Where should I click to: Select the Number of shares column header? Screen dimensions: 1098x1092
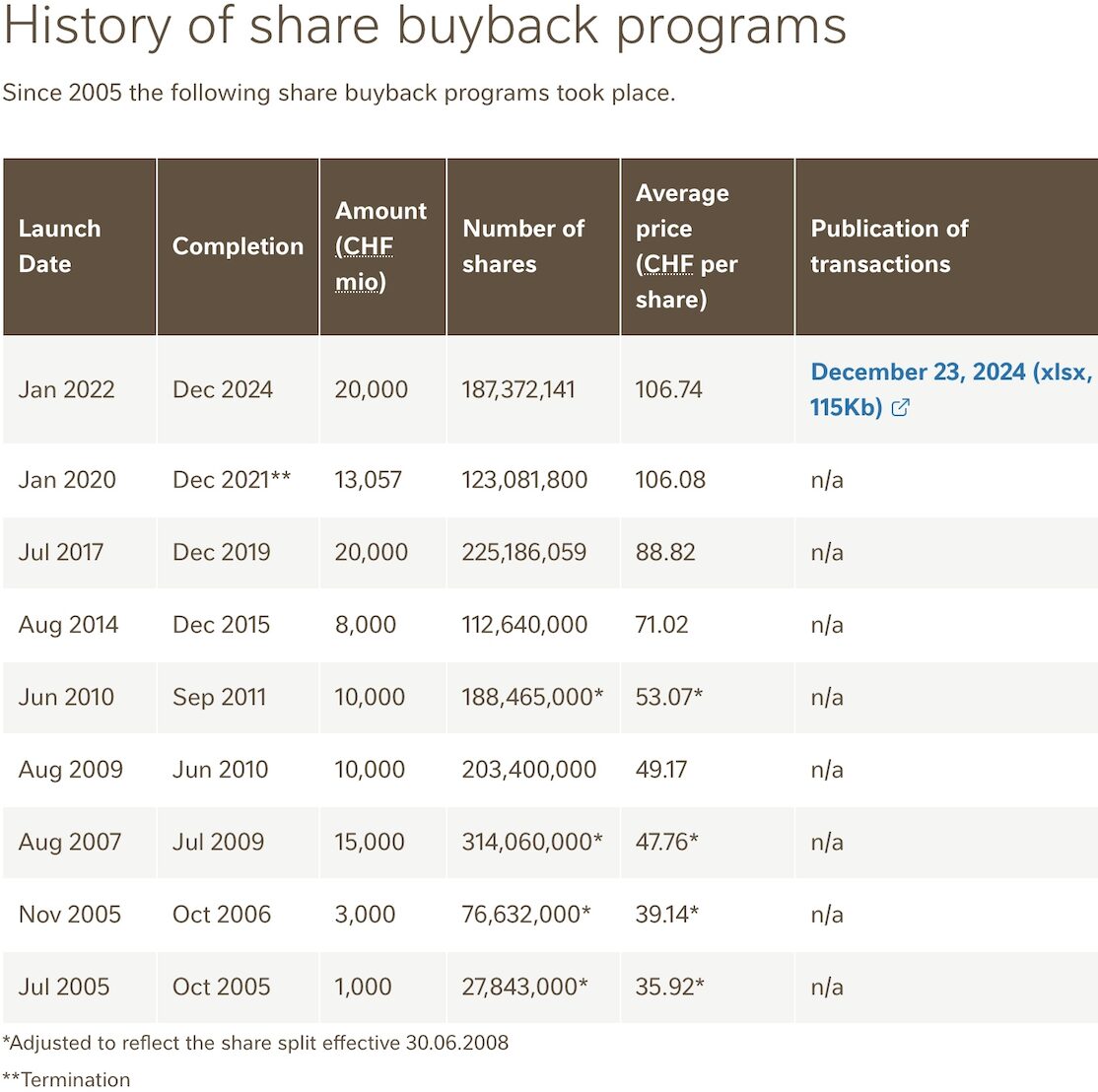click(533, 246)
